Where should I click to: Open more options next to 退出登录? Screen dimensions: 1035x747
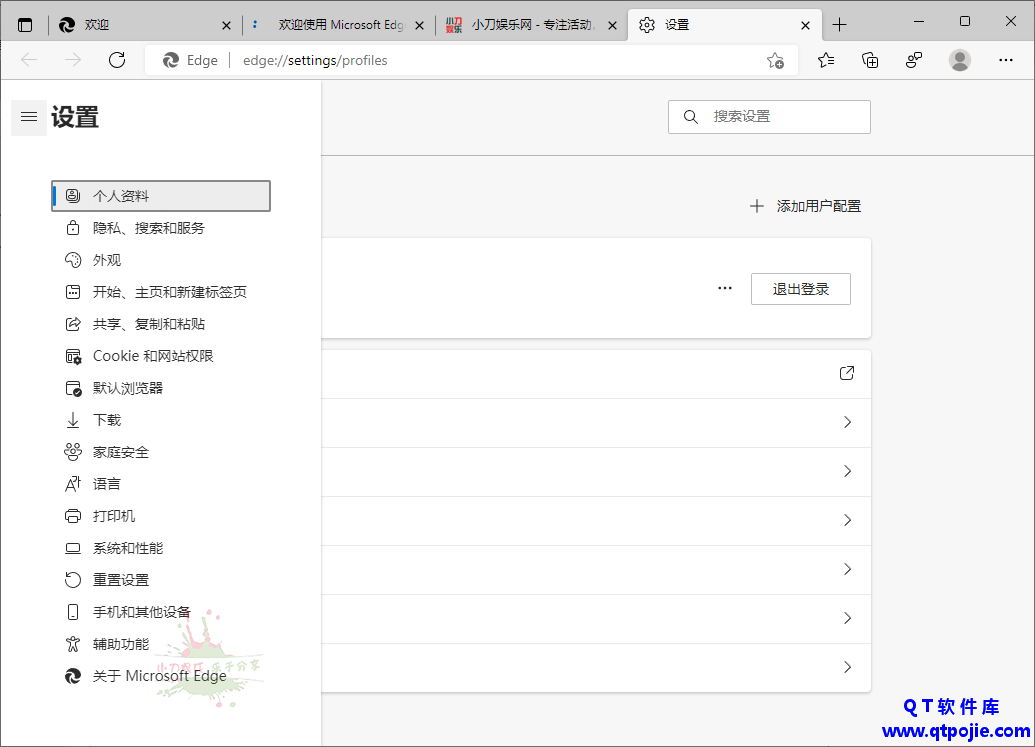click(725, 289)
